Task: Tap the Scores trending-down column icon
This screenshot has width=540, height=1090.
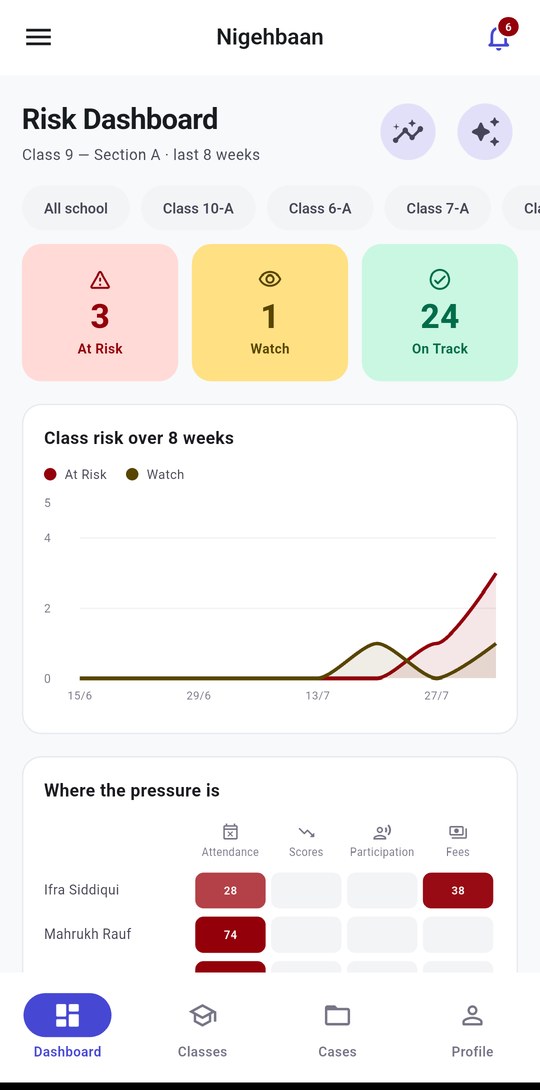Action: coord(306,832)
